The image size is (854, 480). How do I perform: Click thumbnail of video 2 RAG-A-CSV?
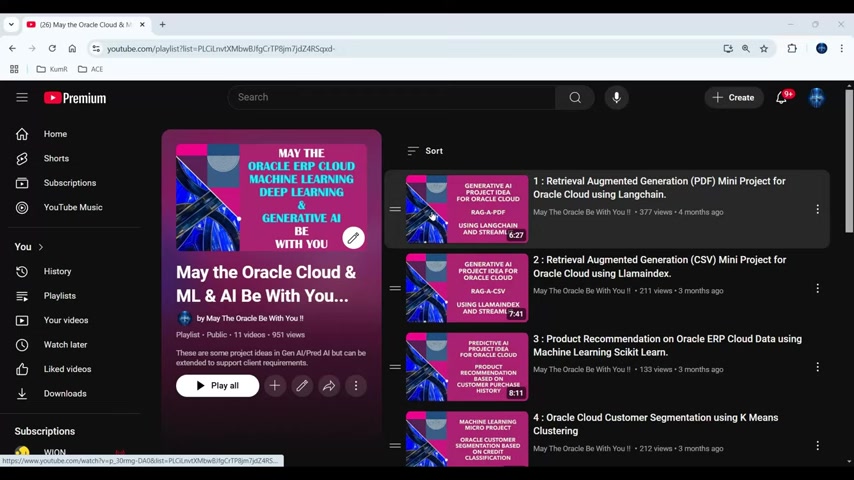(467, 288)
